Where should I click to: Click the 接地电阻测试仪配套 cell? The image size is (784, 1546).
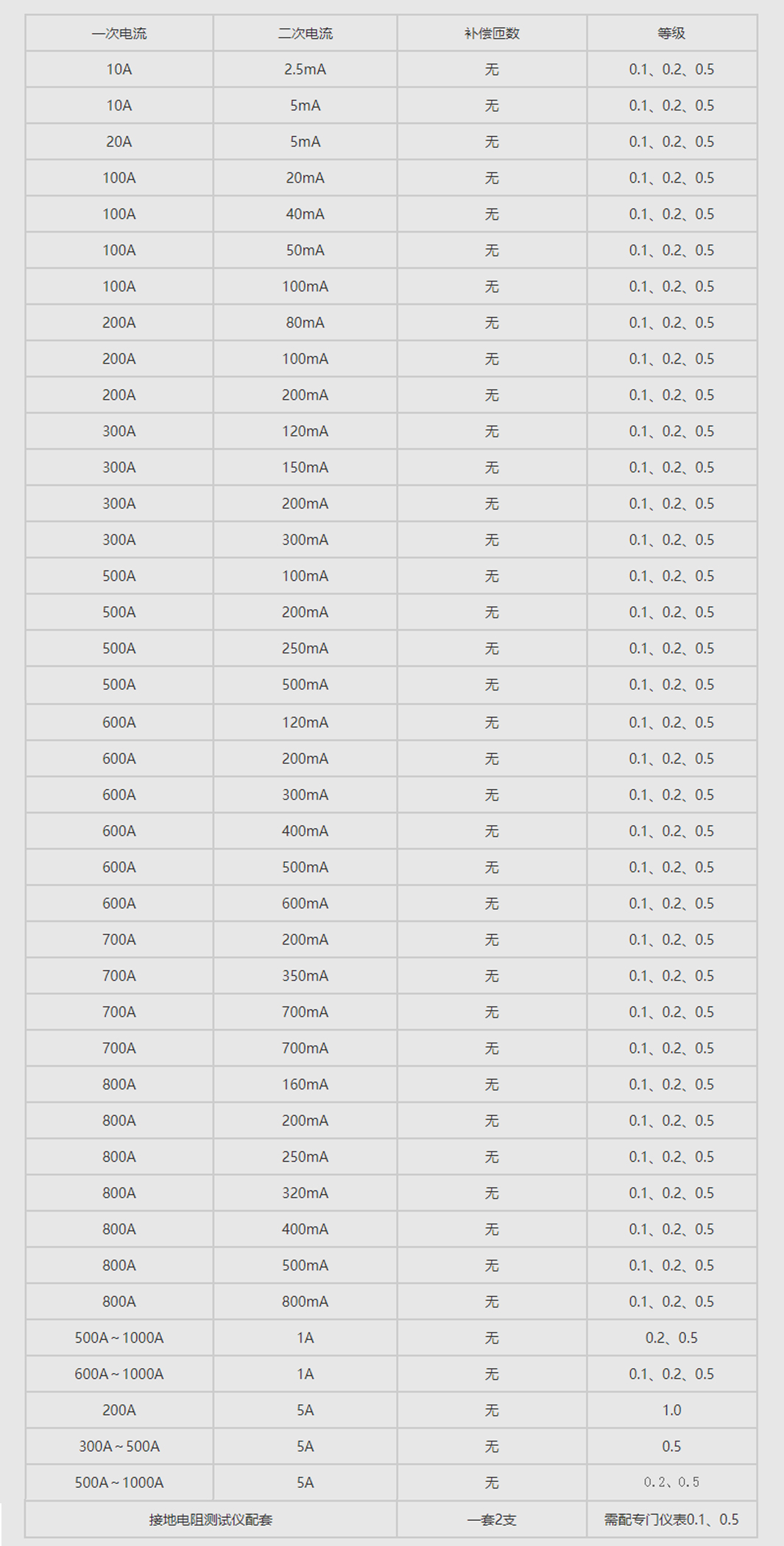click(x=211, y=1519)
